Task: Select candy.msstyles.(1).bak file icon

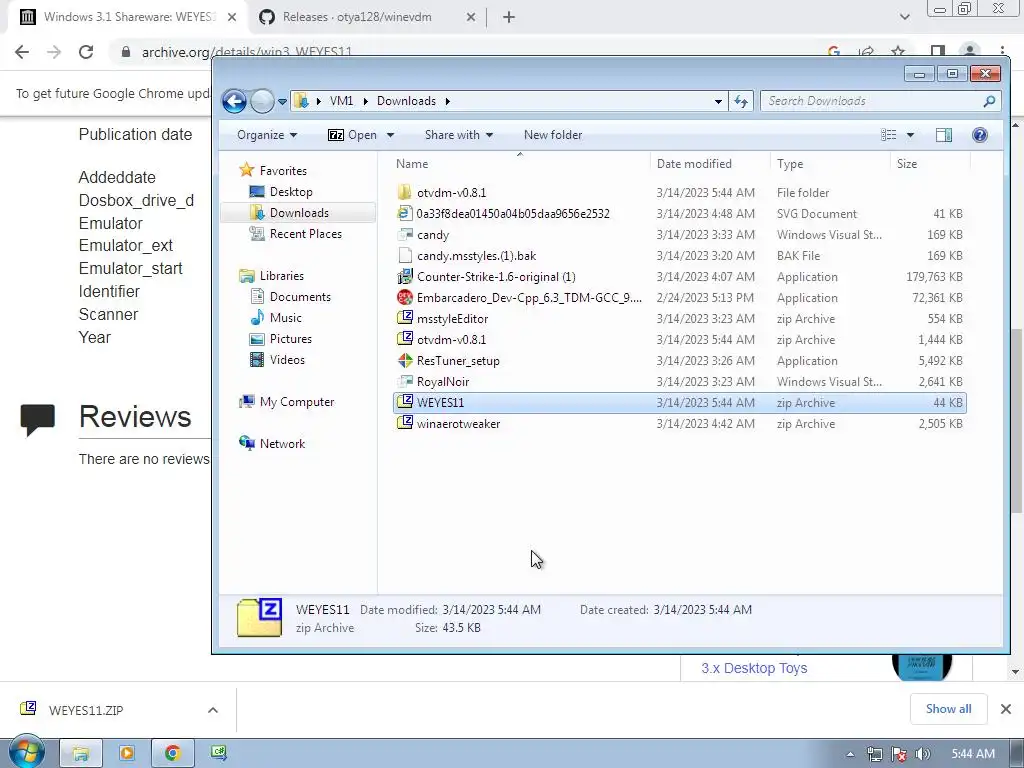Action: (x=405, y=255)
